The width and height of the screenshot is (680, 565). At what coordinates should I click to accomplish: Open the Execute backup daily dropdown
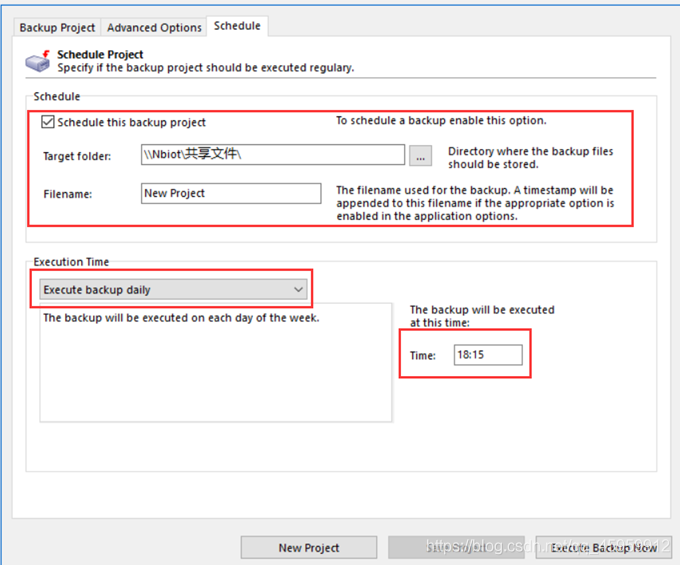(173, 289)
